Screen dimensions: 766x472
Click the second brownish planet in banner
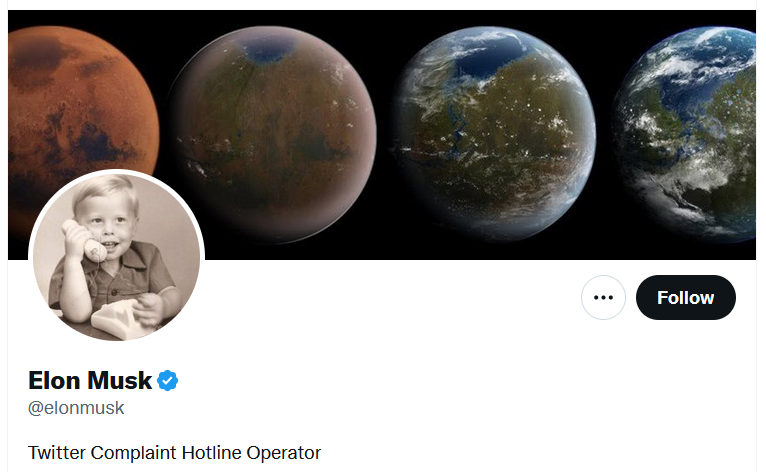273,134
